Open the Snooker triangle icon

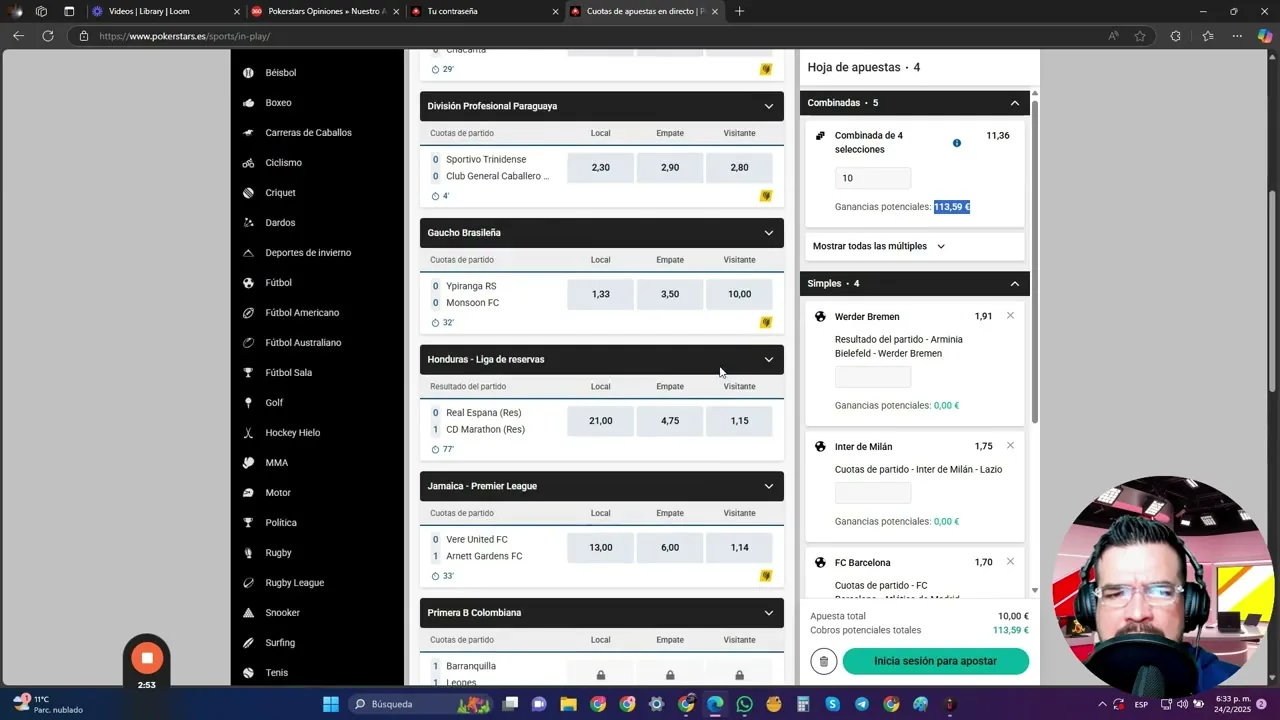pyautogui.click(x=248, y=613)
